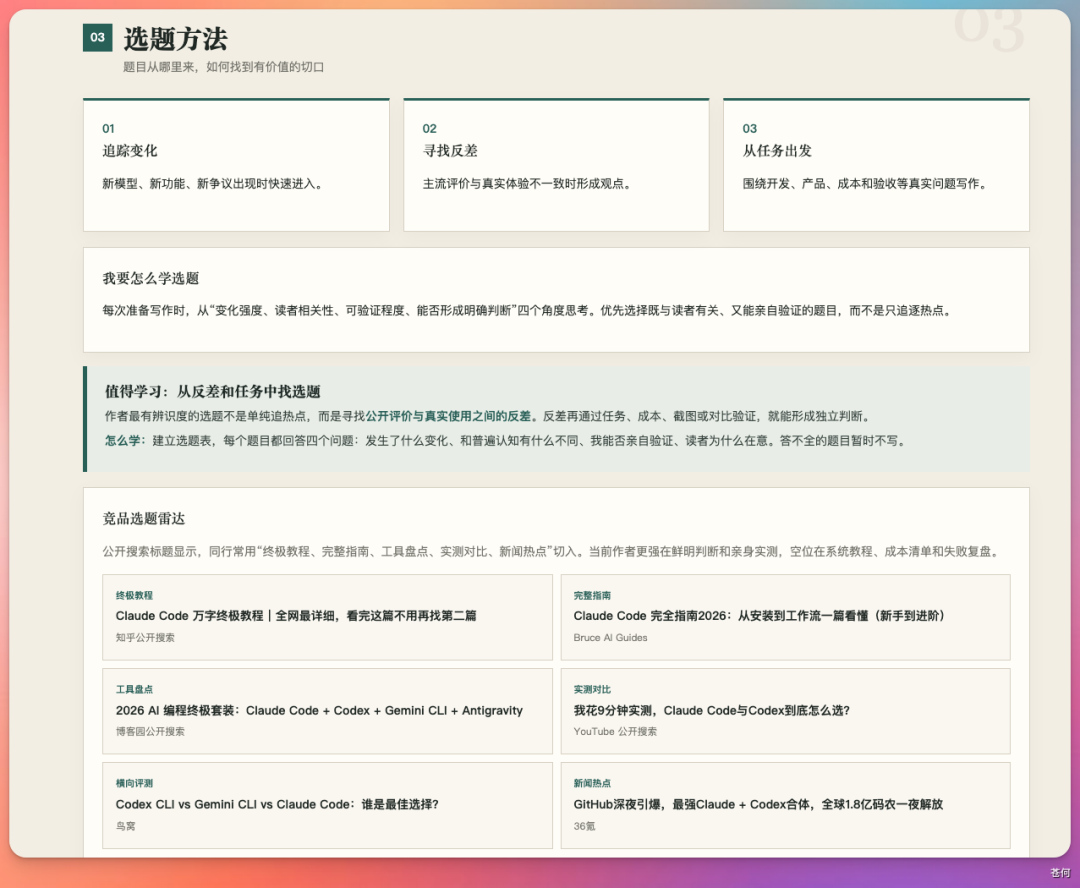Click number 03 in 从任务出发 card

[749, 129]
